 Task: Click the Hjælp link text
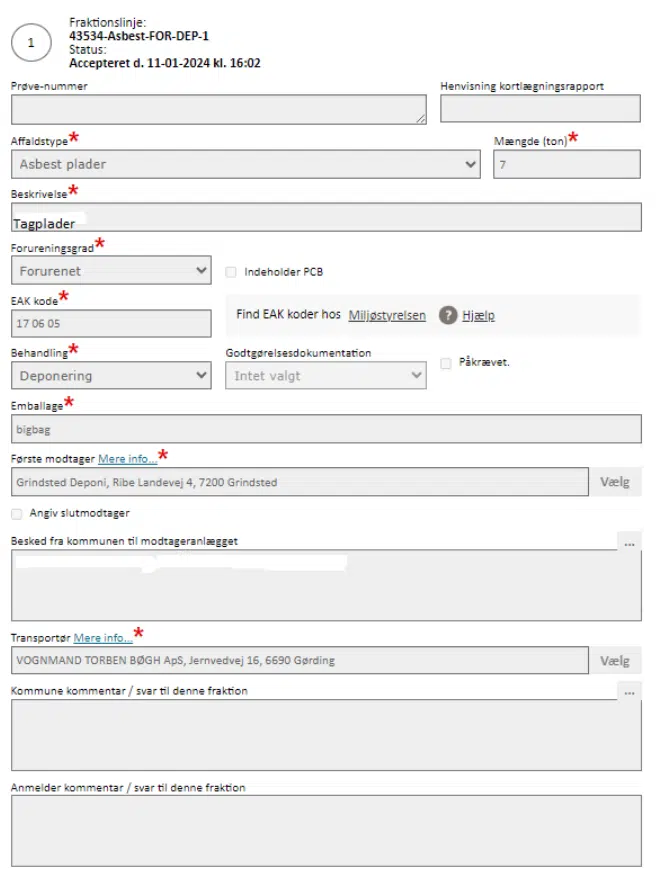[x=478, y=315]
